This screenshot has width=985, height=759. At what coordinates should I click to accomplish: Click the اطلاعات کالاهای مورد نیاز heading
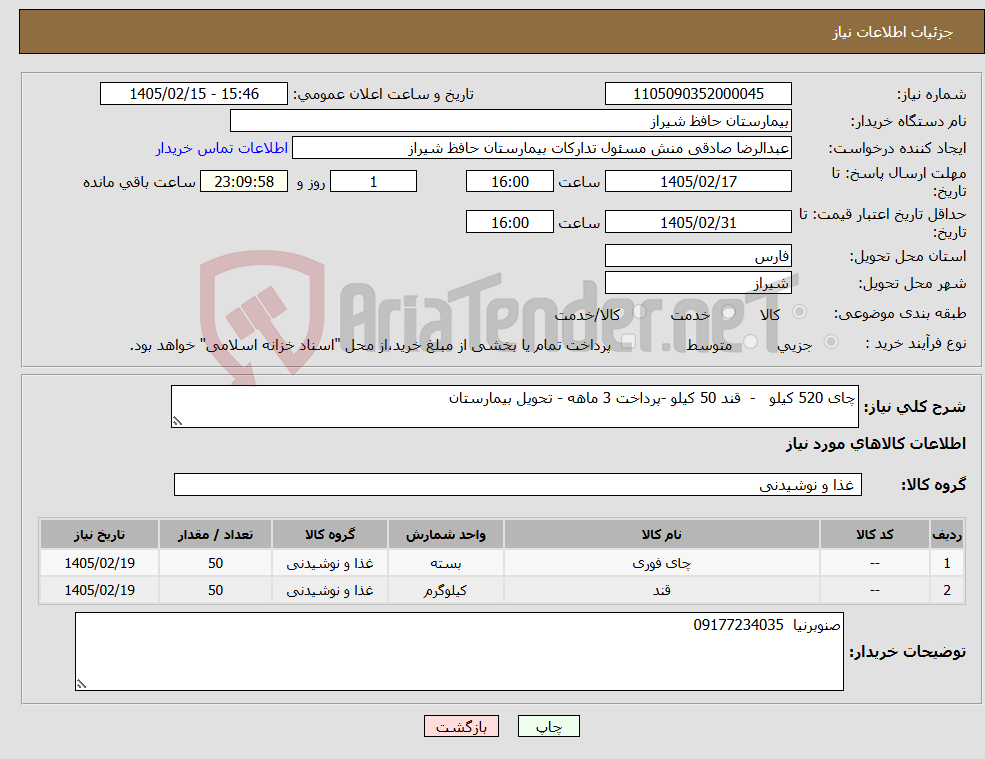point(875,444)
